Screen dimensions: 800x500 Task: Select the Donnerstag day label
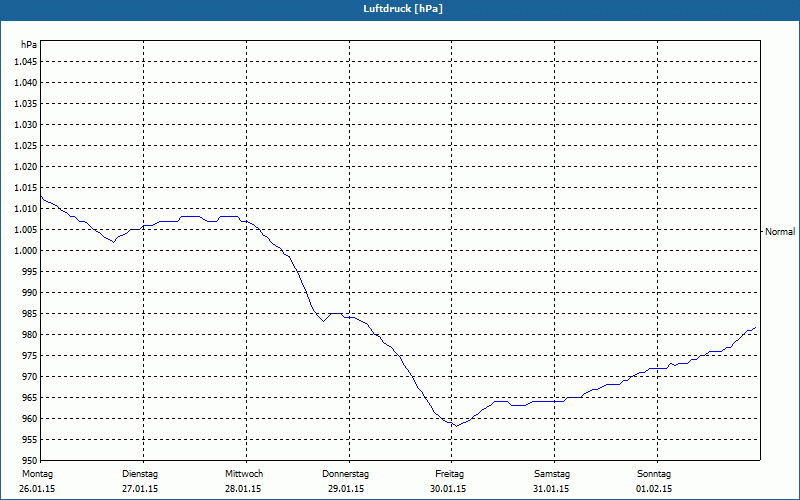tap(345, 474)
